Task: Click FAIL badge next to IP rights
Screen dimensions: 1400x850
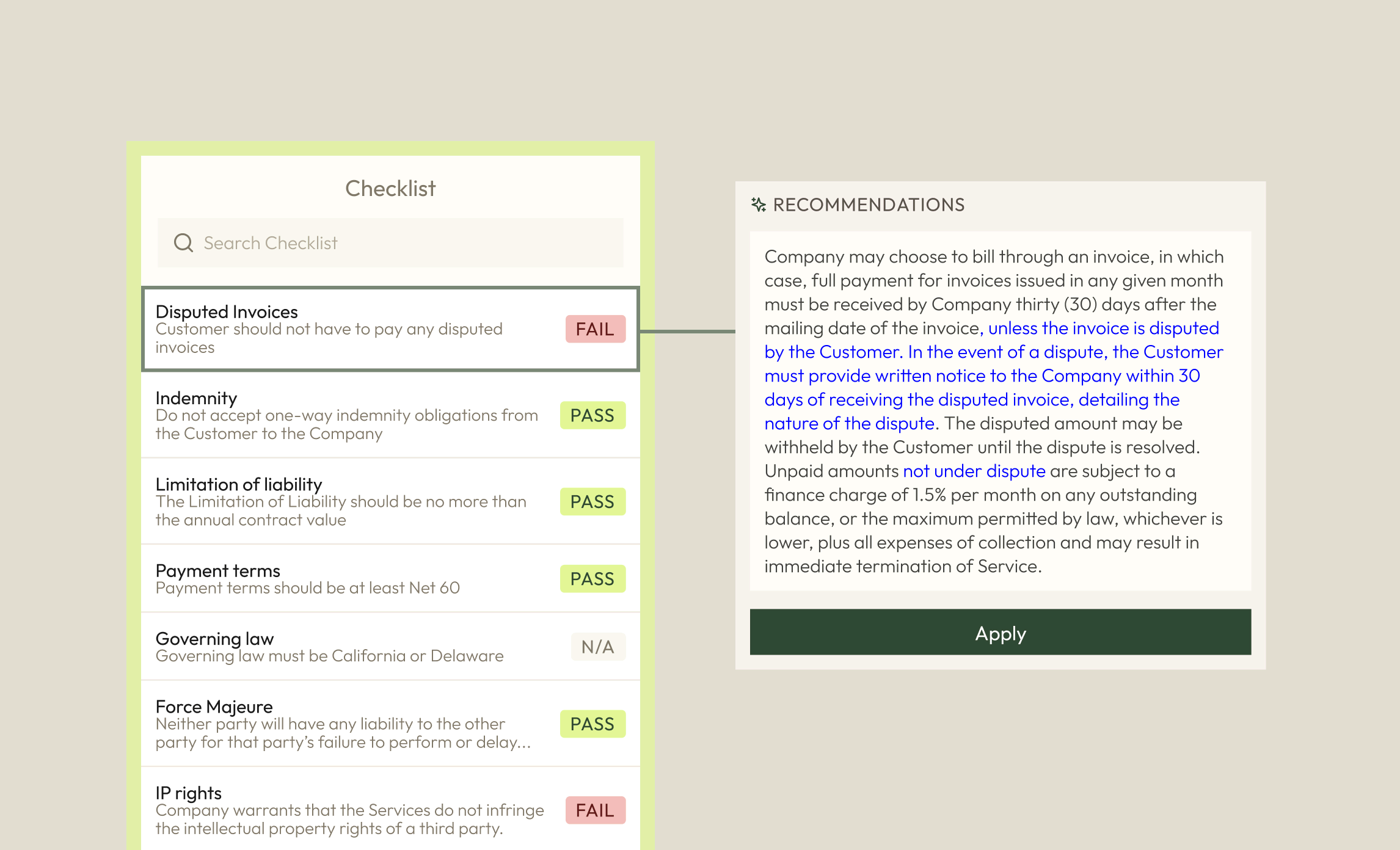Action: click(x=595, y=810)
